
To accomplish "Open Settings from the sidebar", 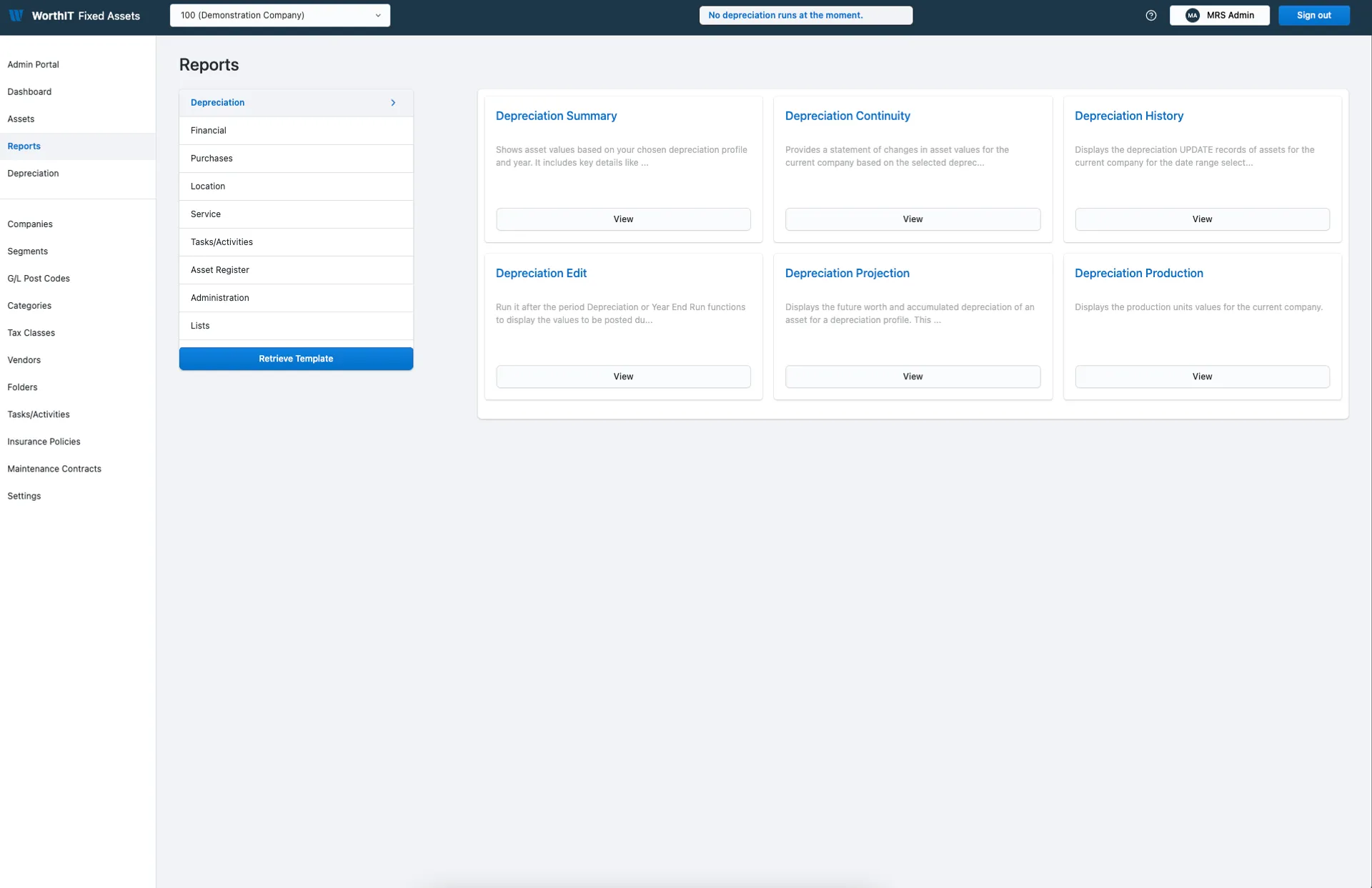I will [24, 496].
